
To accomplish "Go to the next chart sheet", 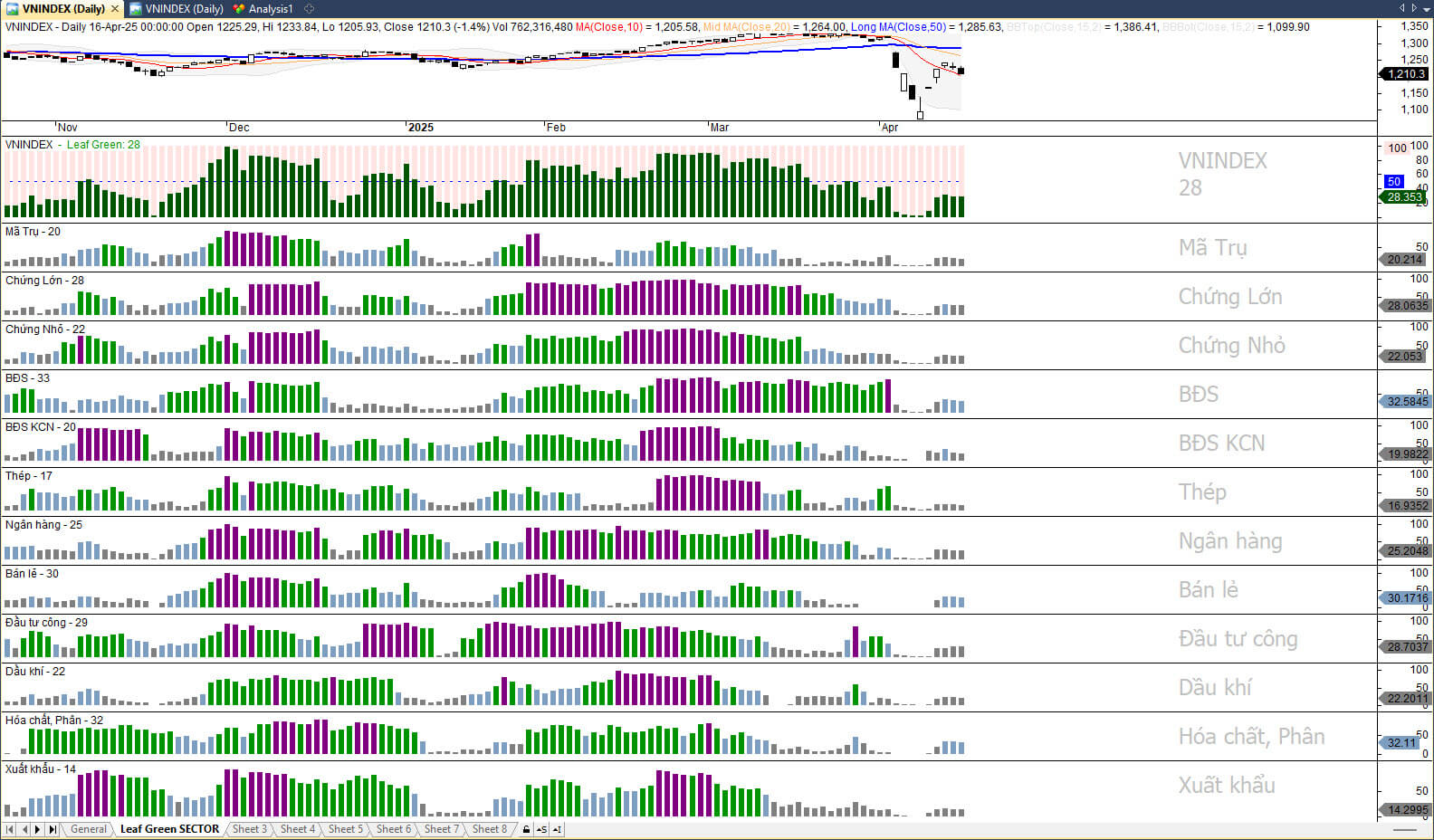I will pos(38,829).
